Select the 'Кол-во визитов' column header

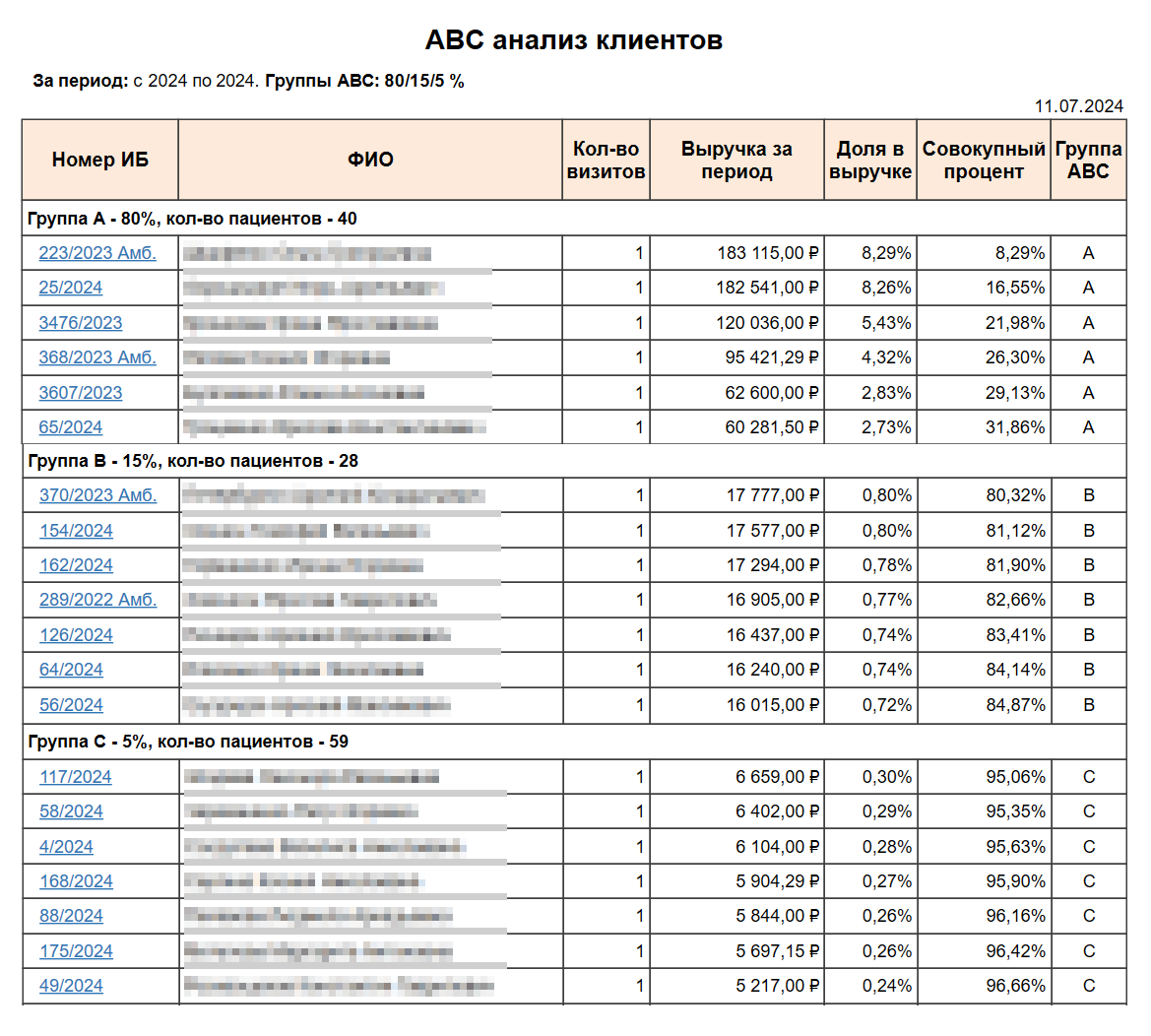pyautogui.click(x=606, y=161)
